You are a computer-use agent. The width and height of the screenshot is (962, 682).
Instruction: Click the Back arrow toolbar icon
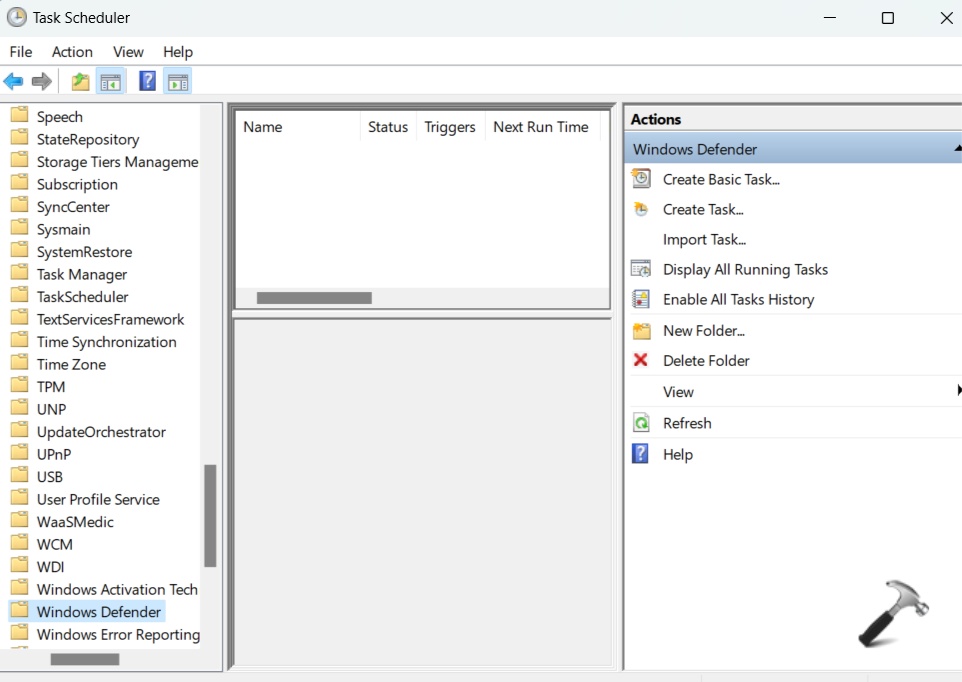coord(13,81)
